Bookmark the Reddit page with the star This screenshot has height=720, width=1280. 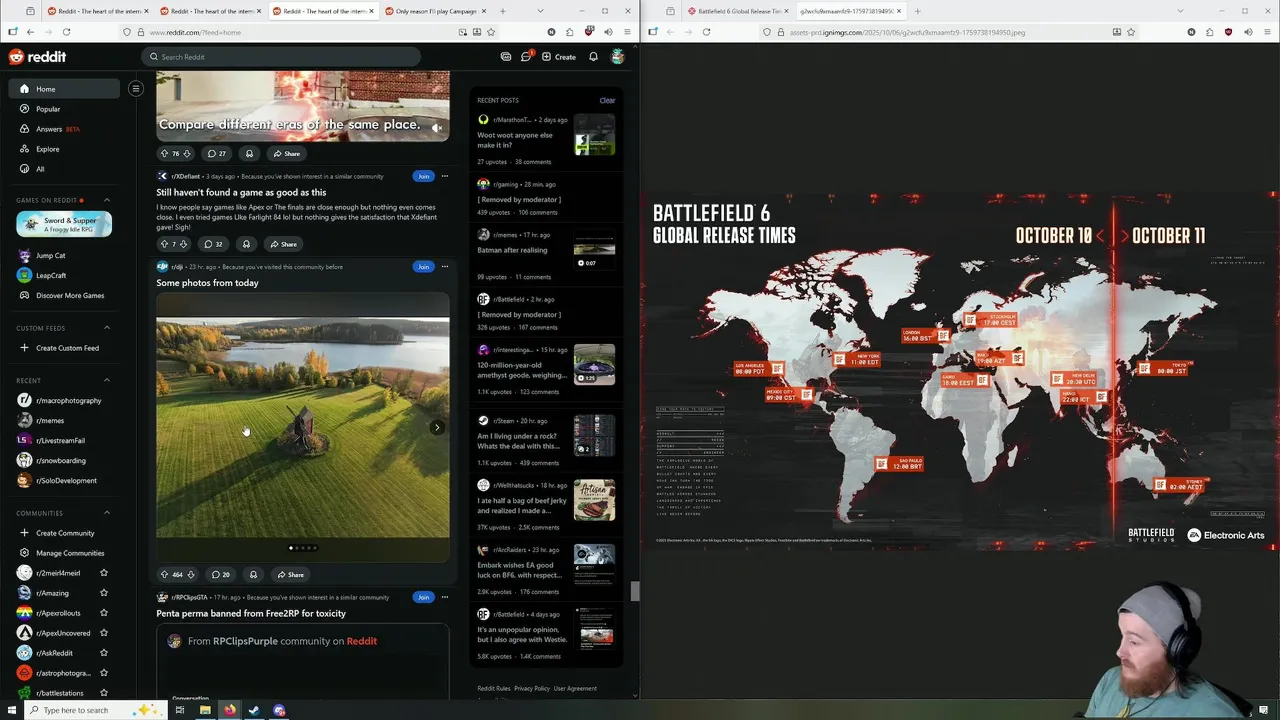click(491, 32)
